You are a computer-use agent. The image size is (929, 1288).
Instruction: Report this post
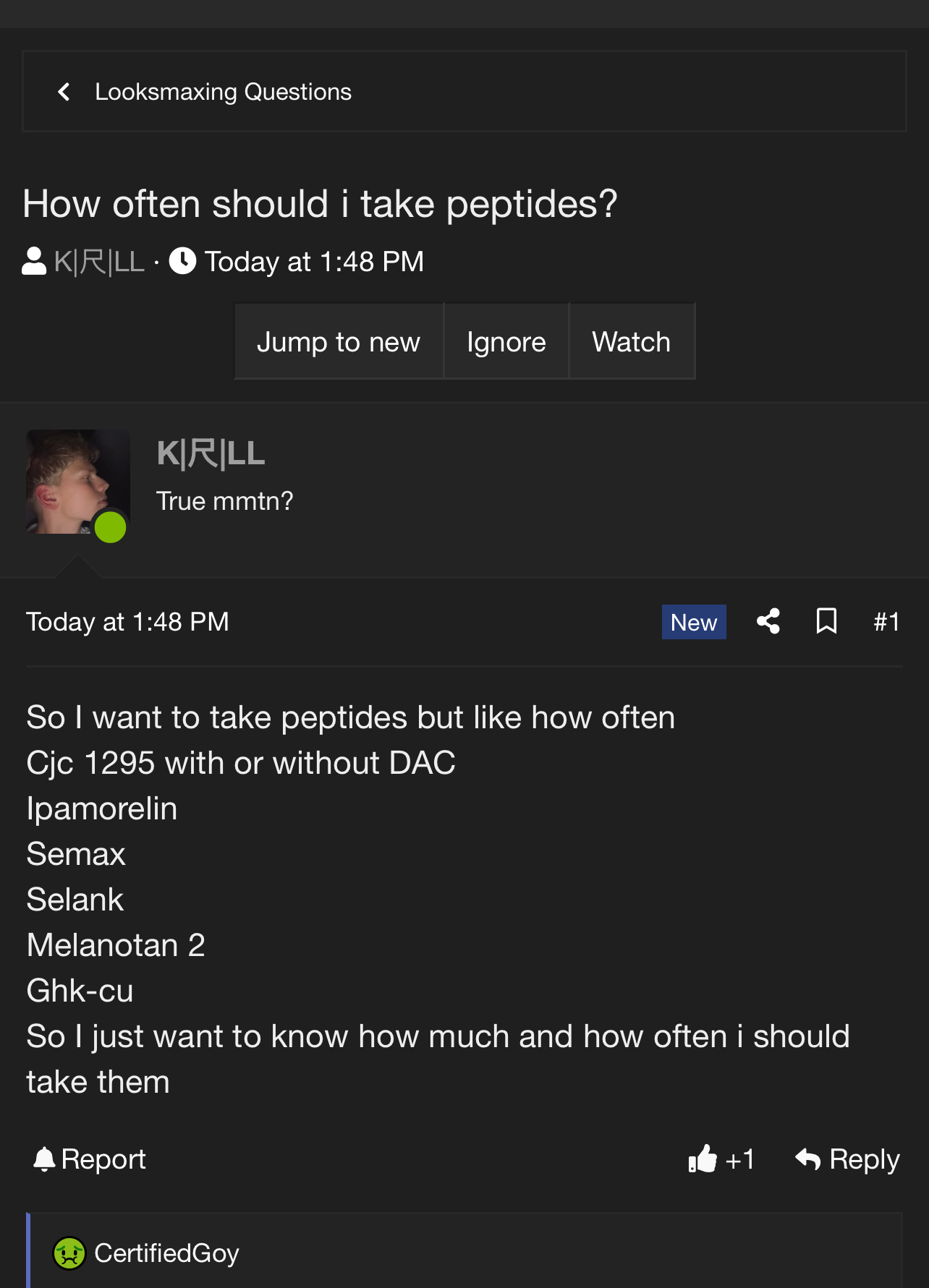pyautogui.click(x=90, y=1159)
